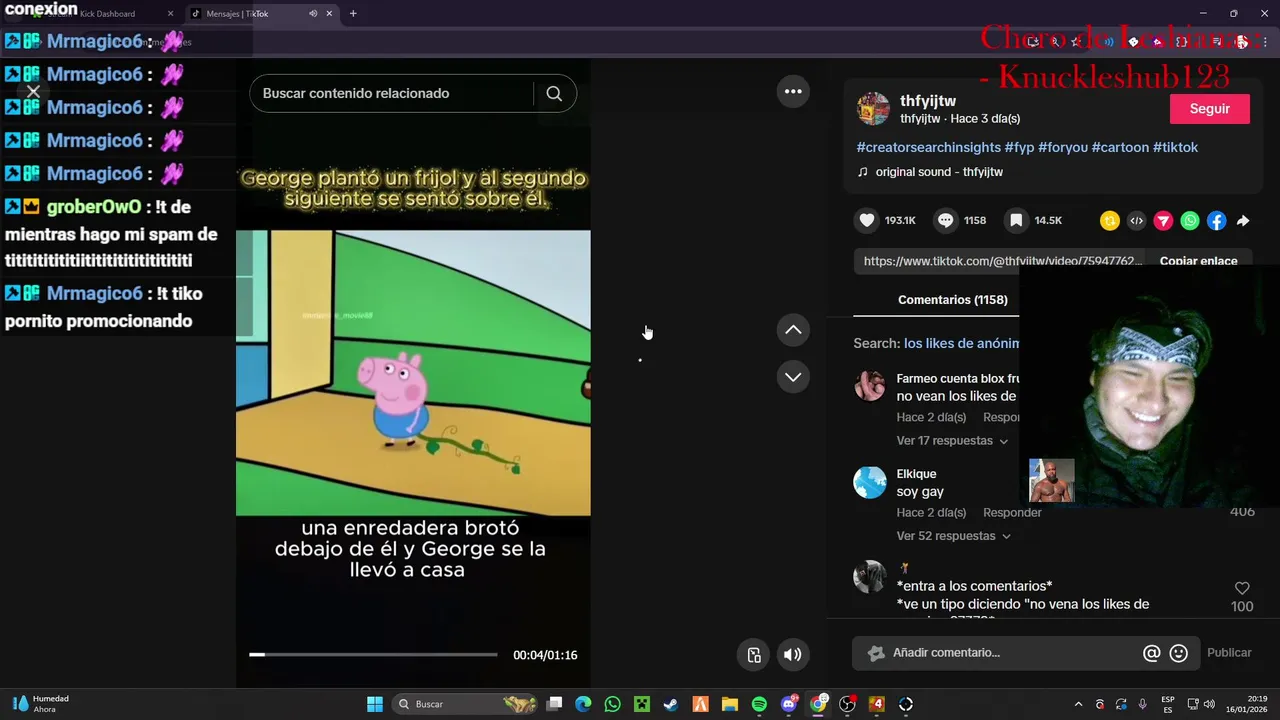
Task: Expand Ver 17 respuestas replies
Action: pyautogui.click(x=952, y=441)
